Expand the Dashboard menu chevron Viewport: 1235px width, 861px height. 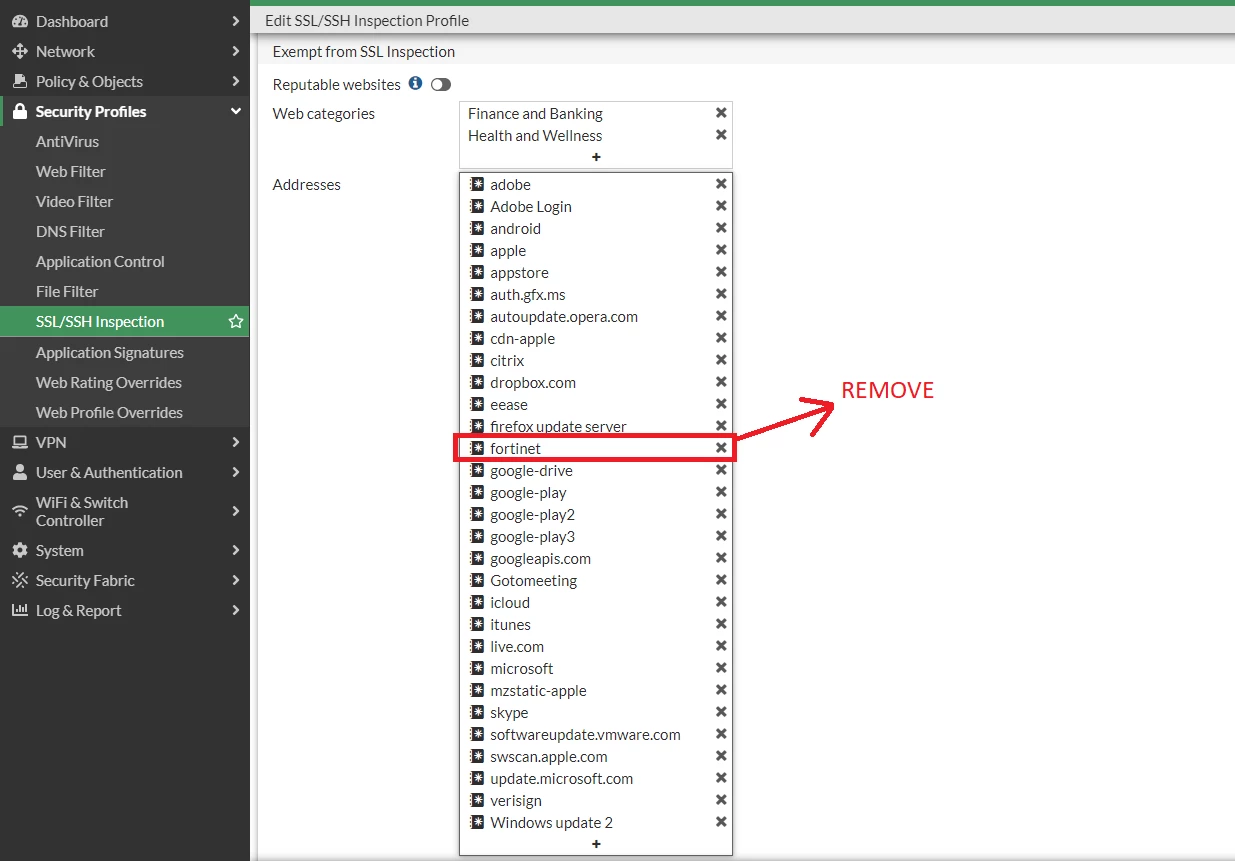[x=235, y=21]
